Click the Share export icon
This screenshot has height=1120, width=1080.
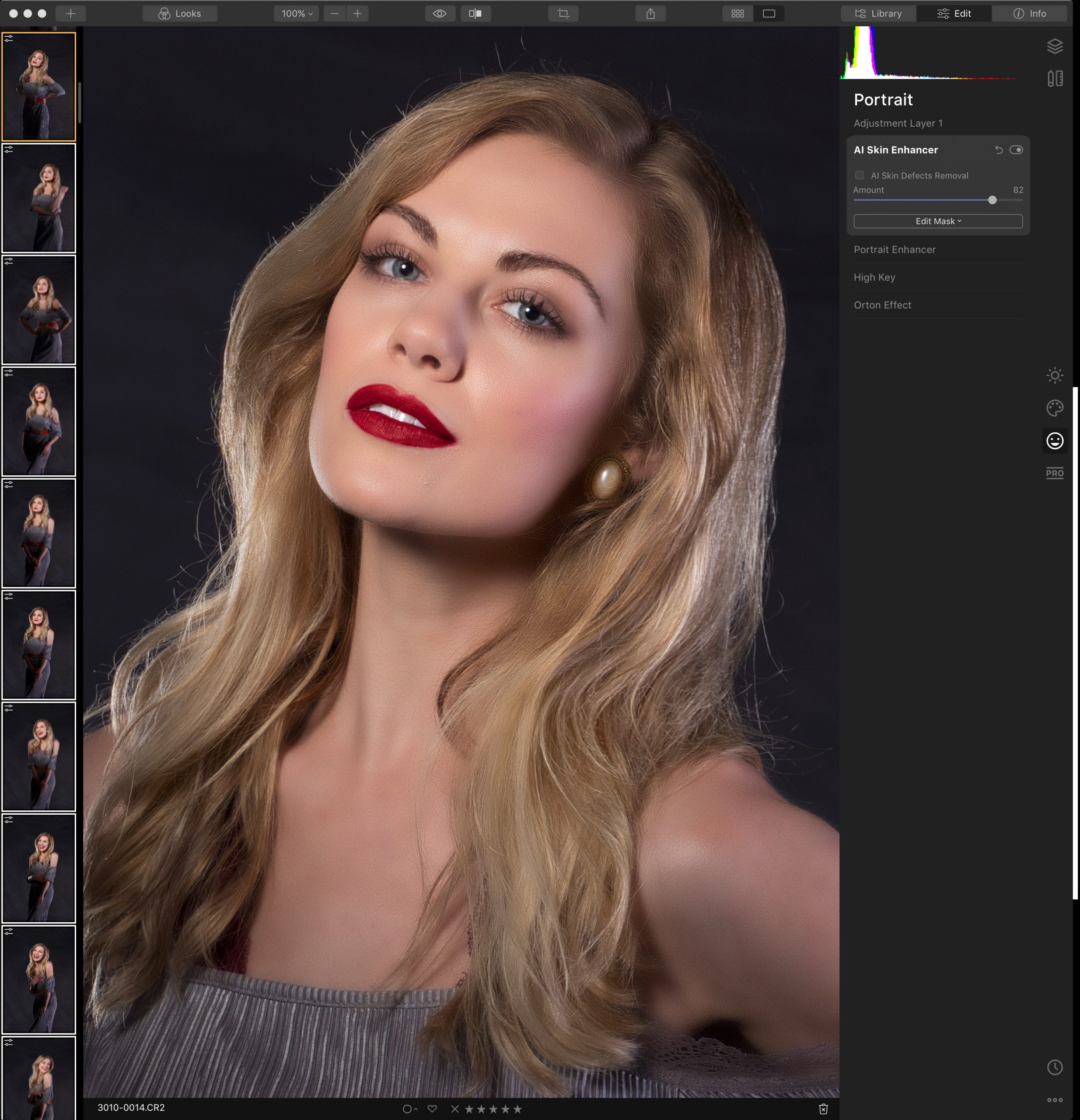(x=650, y=14)
